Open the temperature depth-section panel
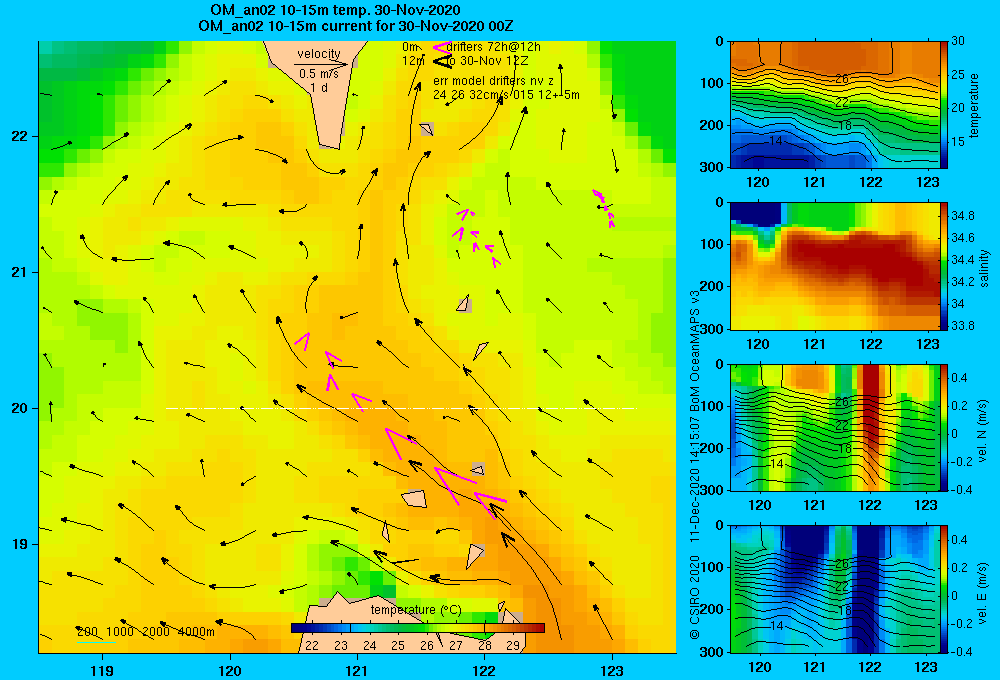Viewport: 1000px width, 680px height. (x=835, y=104)
